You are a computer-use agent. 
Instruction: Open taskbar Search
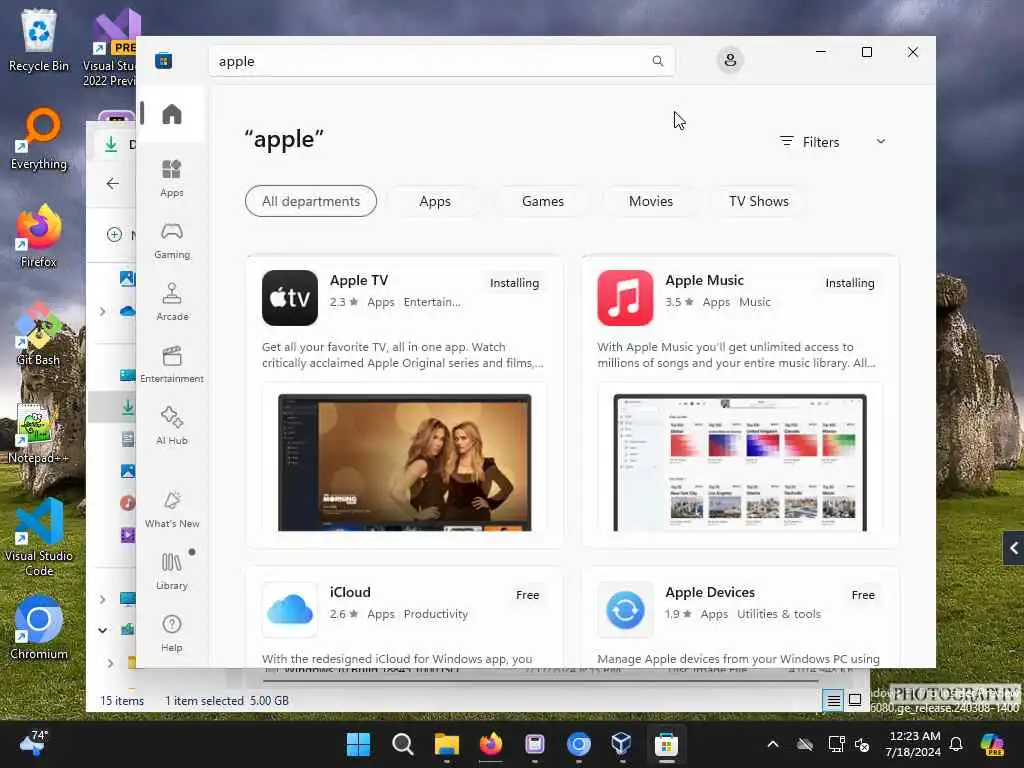tap(402, 744)
